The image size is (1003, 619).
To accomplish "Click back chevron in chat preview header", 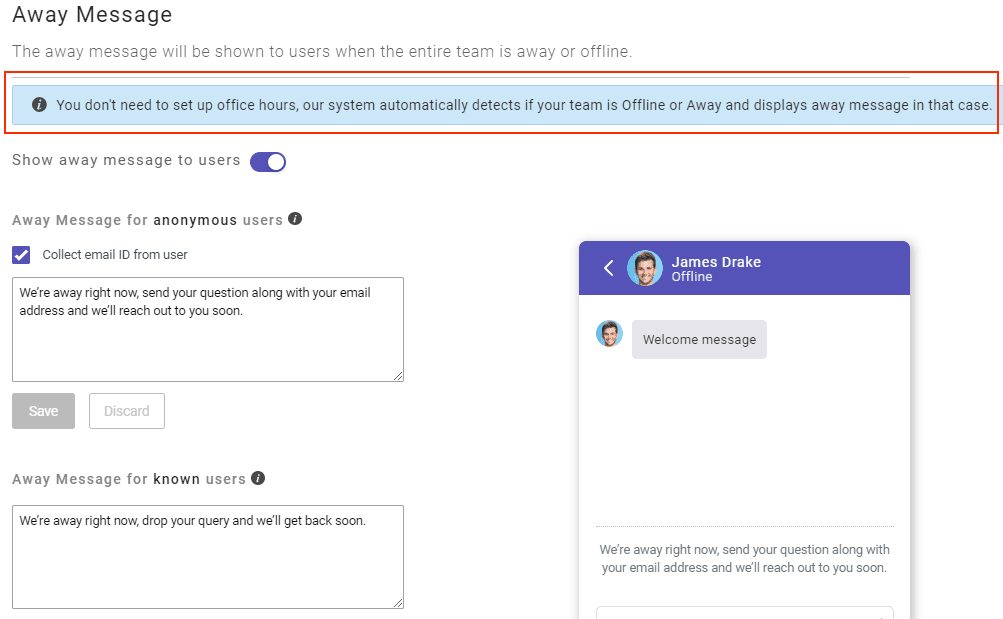I will click(x=608, y=268).
